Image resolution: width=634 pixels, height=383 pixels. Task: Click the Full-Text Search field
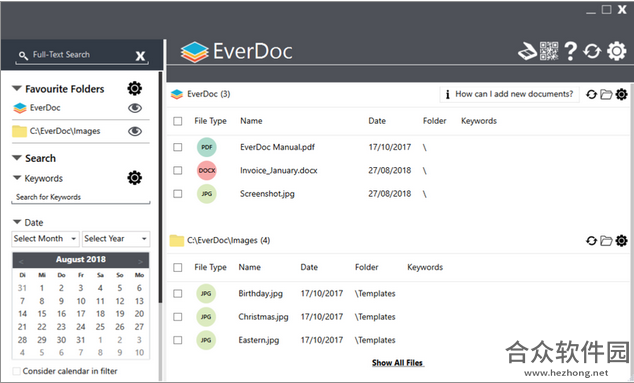(81, 55)
